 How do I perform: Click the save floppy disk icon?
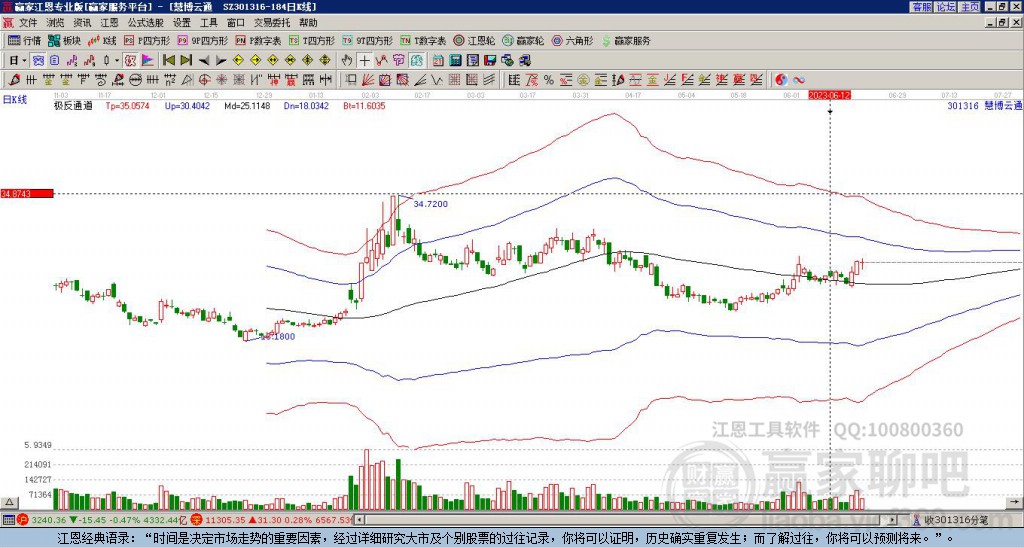(x=490, y=61)
